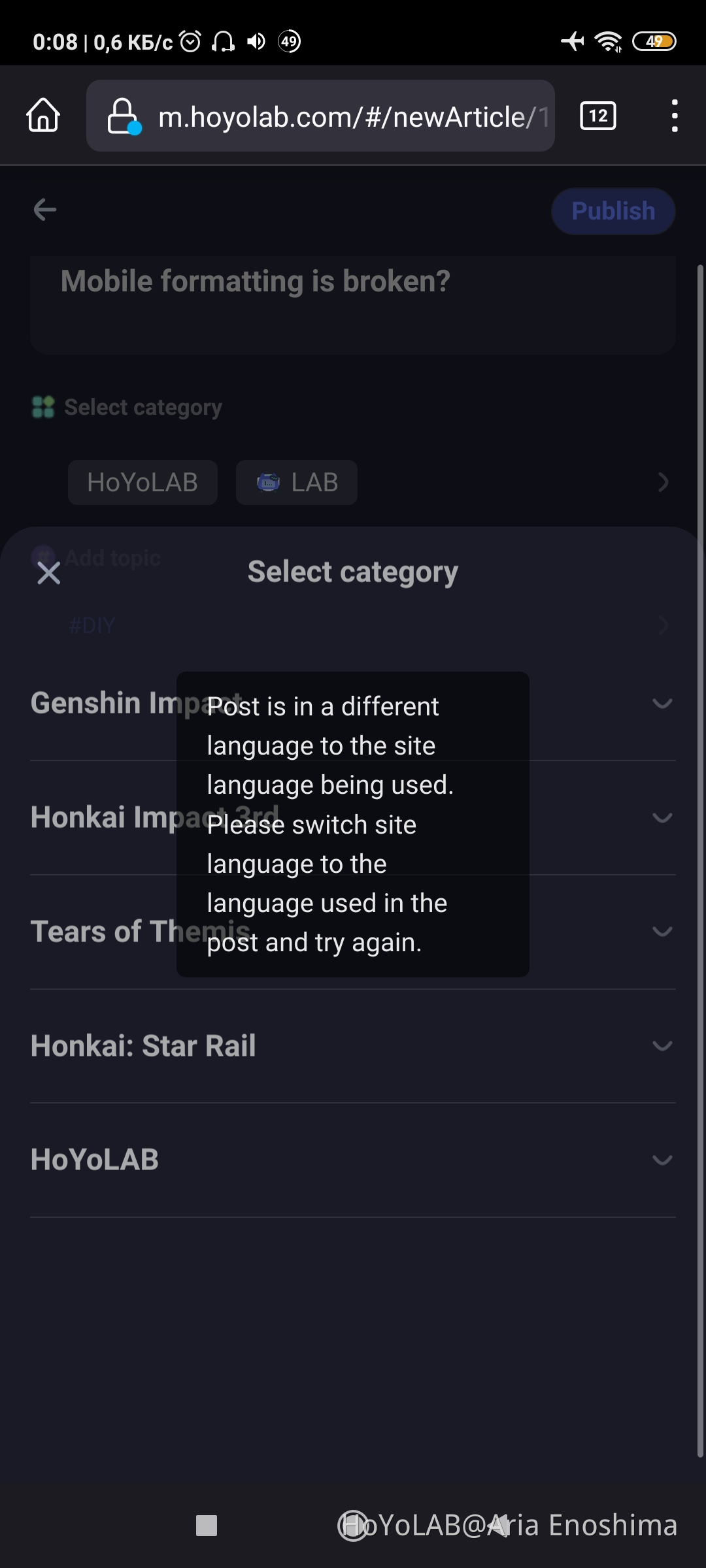This screenshot has width=706, height=1568.
Task: Tap the volume icon in the status bar
Action: coord(256,41)
